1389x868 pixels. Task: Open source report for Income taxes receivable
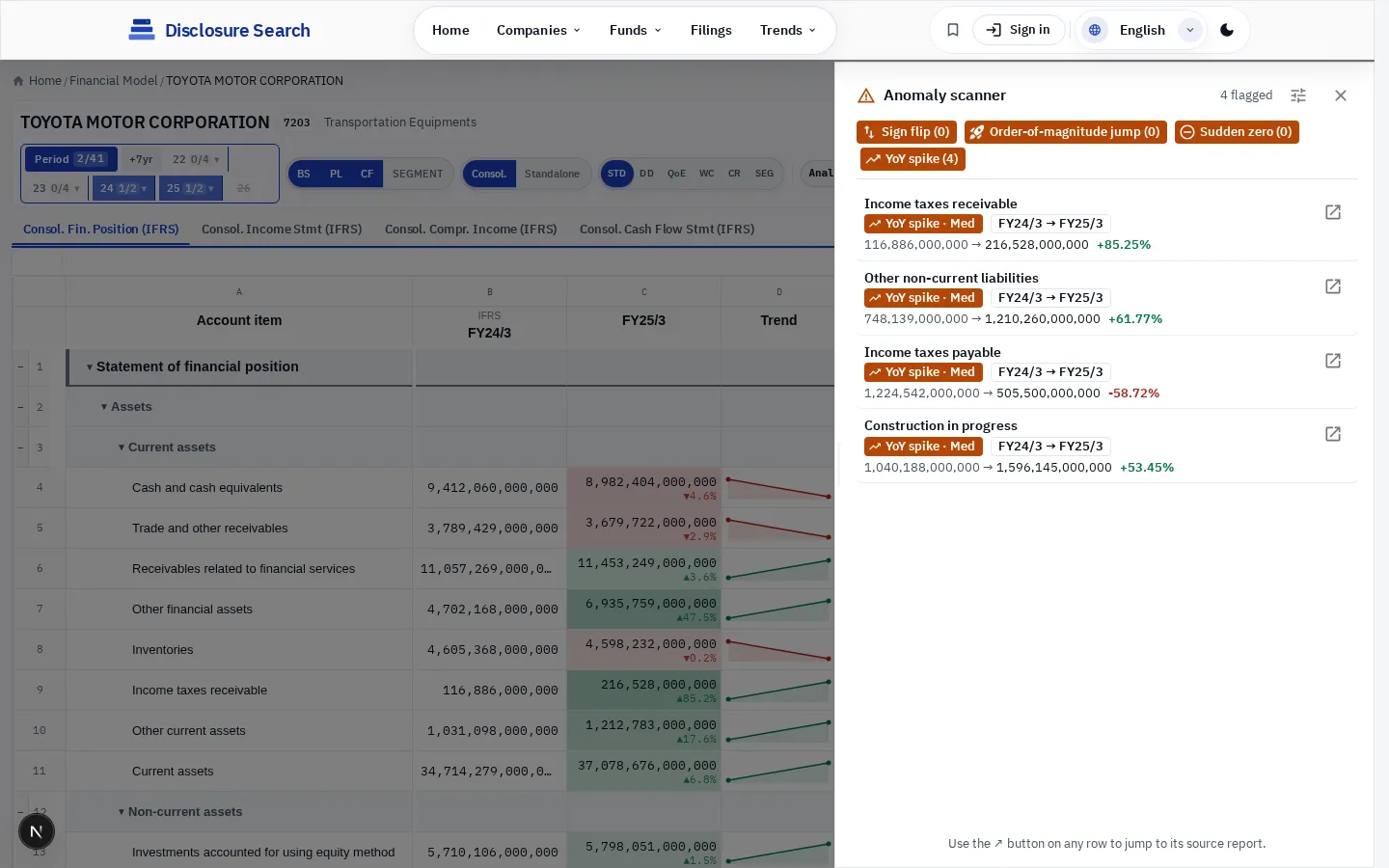(1333, 212)
